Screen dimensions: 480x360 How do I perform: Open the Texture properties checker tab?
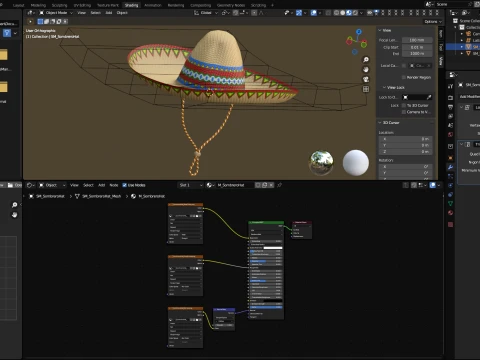point(451,225)
